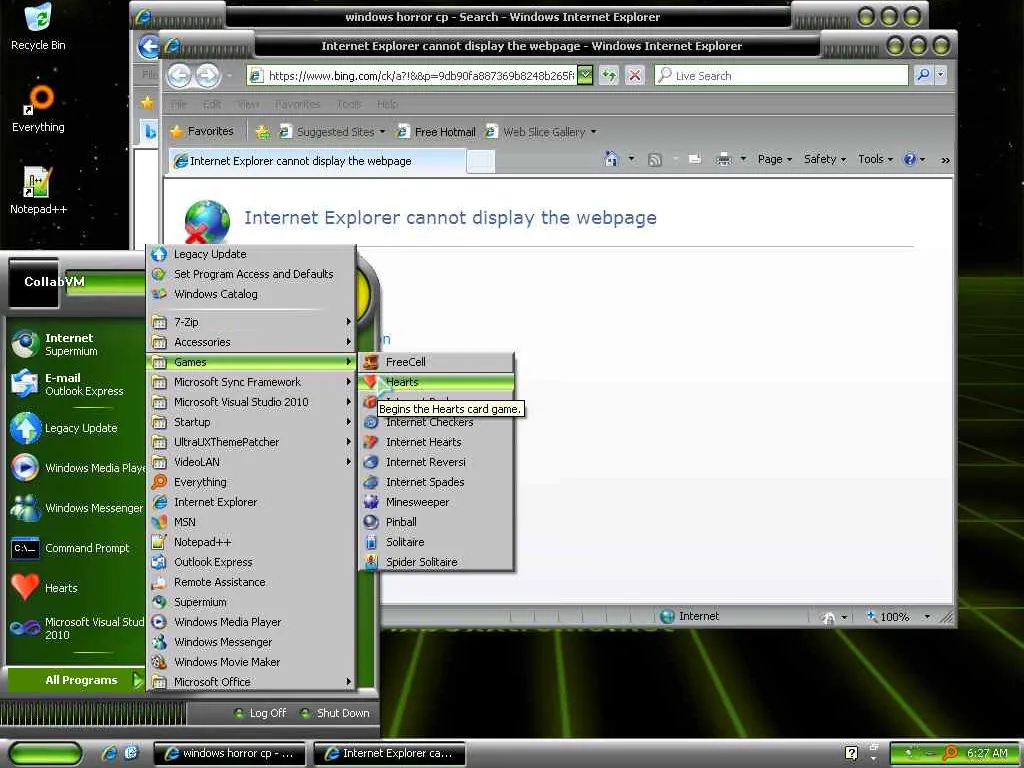Open Set Program Access and Defaults

[x=251, y=274]
